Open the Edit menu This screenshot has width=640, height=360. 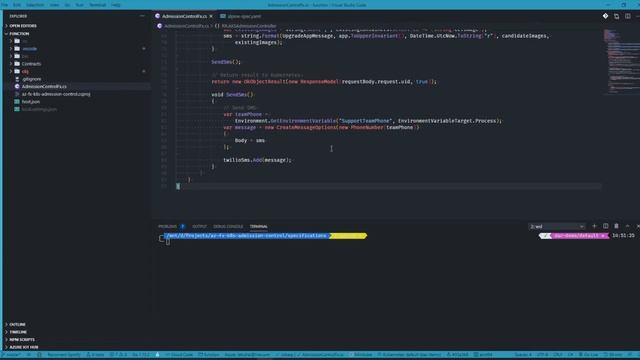click(x=17, y=5)
